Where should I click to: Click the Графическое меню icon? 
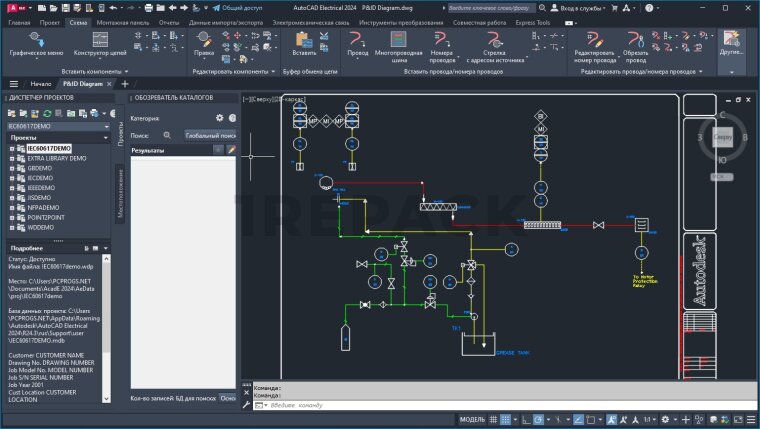(36, 39)
